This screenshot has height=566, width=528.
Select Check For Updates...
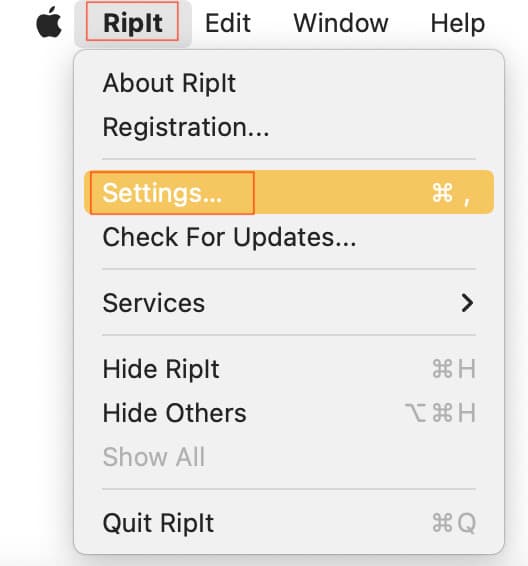[x=289, y=237]
